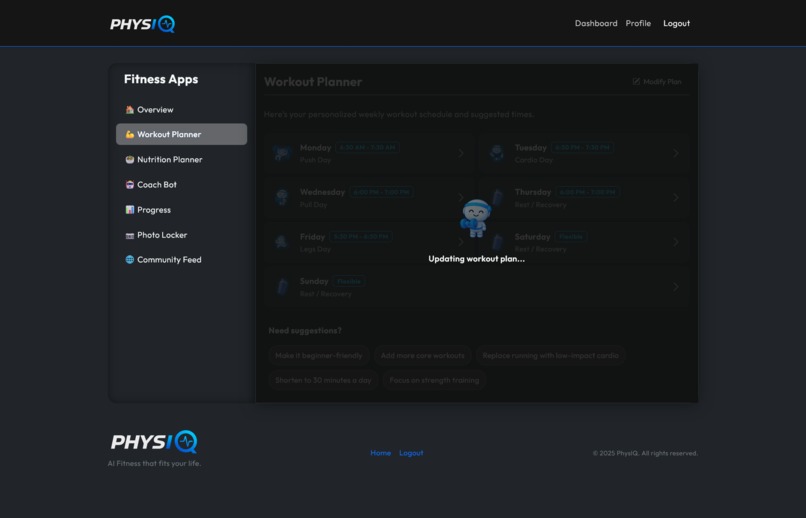Click the '© 2025 PhysIQ' copyright text

pos(645,453)
